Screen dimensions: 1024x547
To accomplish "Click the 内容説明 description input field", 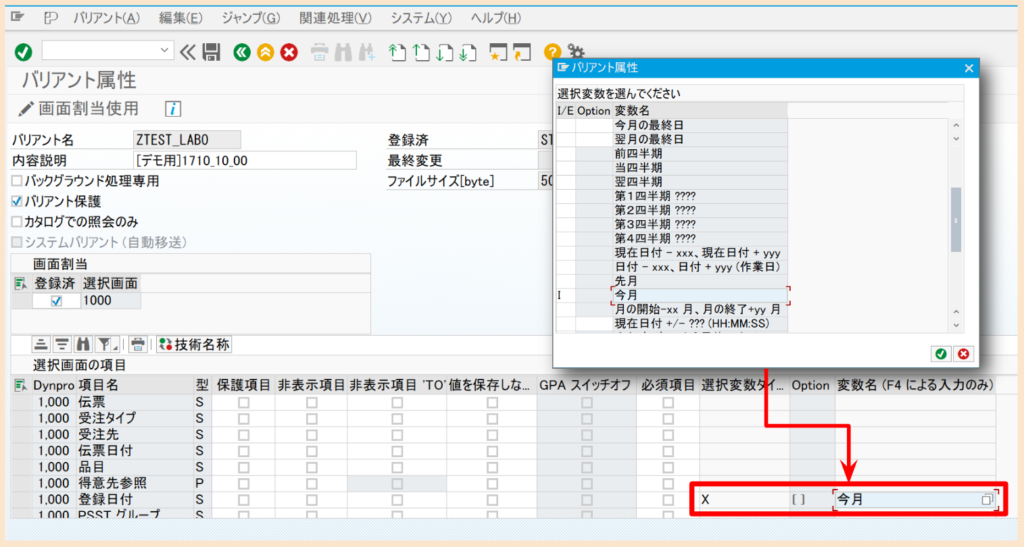I will pos(245,161).
